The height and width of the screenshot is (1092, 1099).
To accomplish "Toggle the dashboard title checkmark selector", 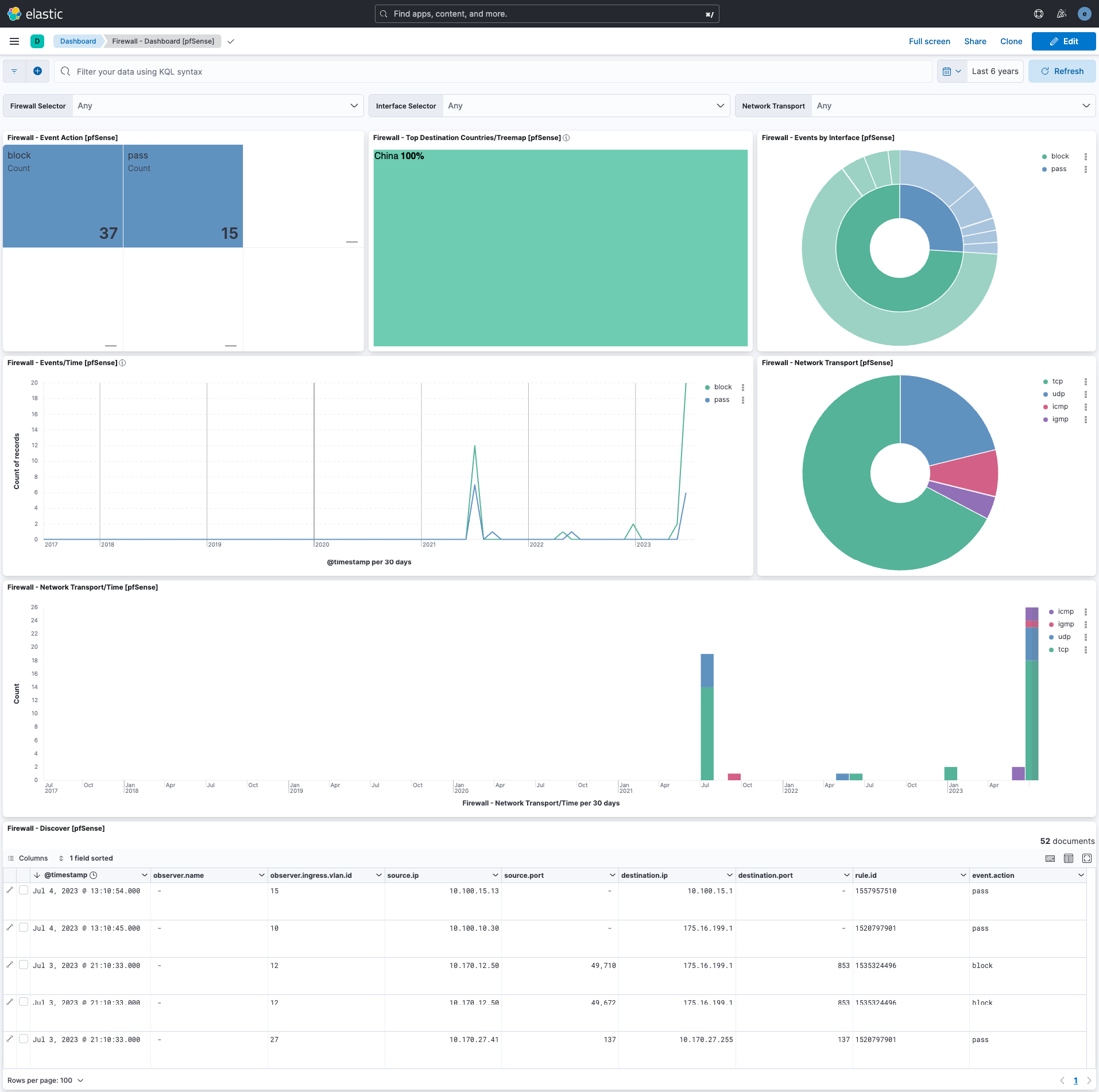I will pyautogui.click(x=231, y=41).
